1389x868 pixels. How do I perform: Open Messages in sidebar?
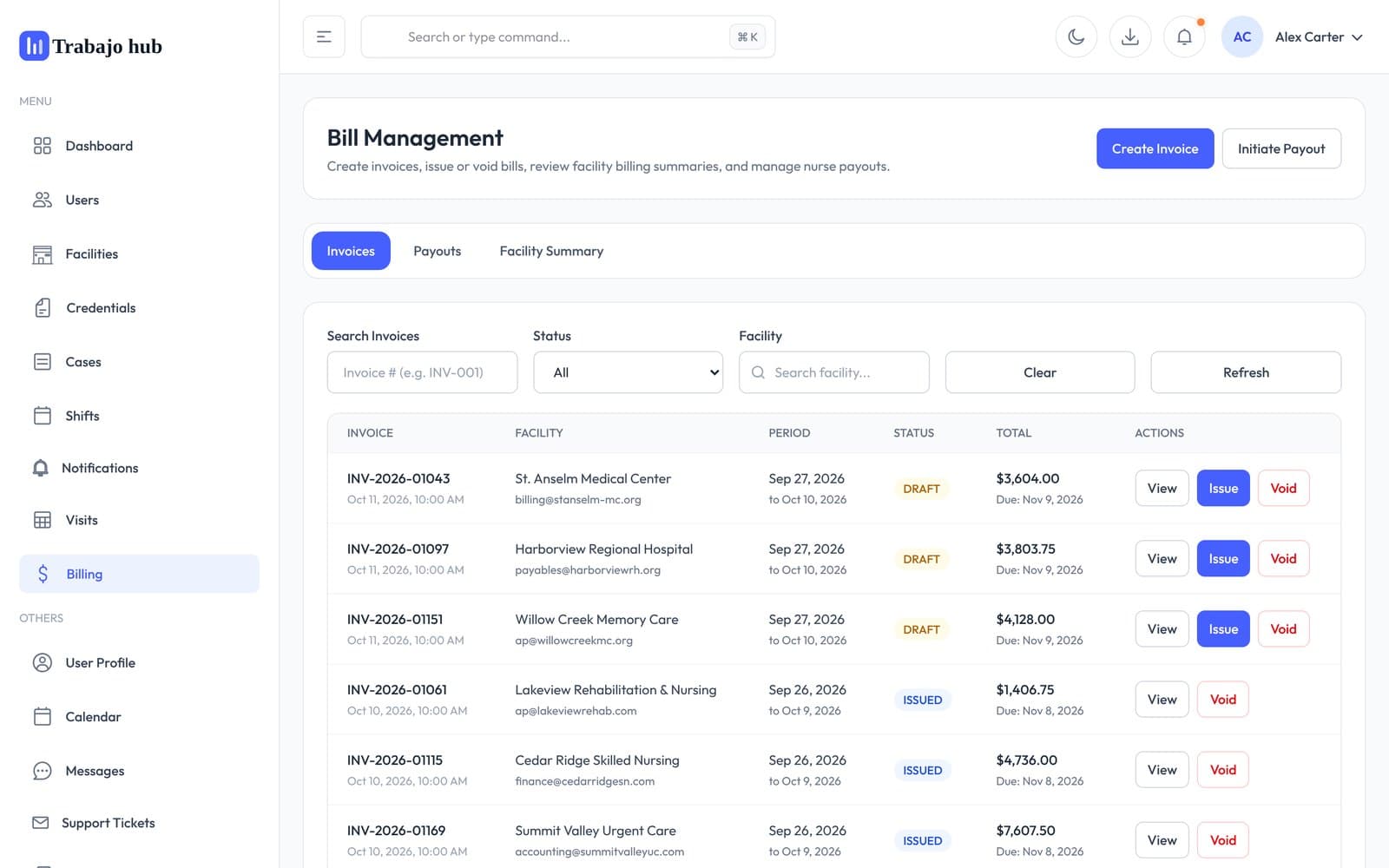click(139, 770)
